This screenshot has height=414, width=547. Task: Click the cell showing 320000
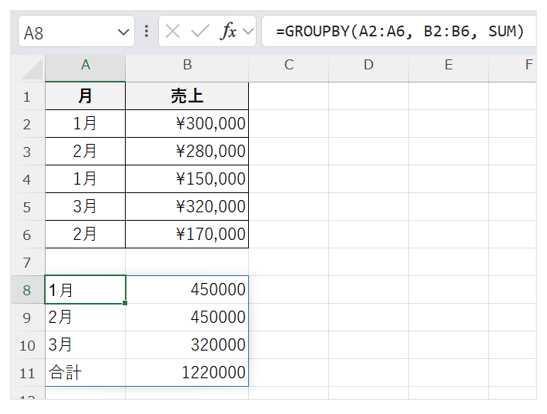[x=187, y=345]
